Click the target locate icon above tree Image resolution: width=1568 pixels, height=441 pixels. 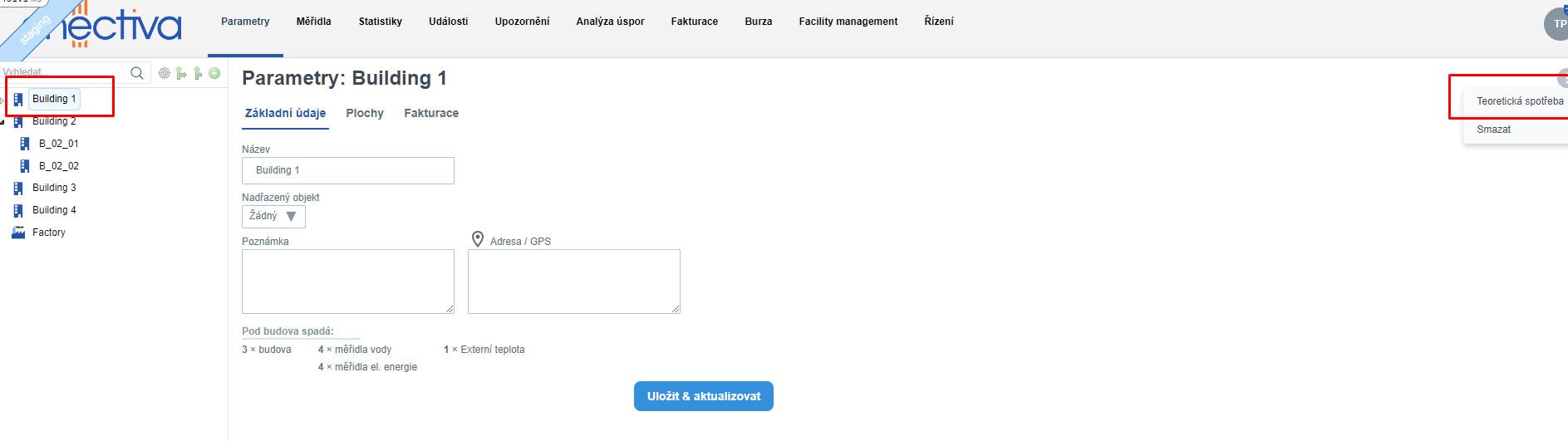click(x=165, y=73)
